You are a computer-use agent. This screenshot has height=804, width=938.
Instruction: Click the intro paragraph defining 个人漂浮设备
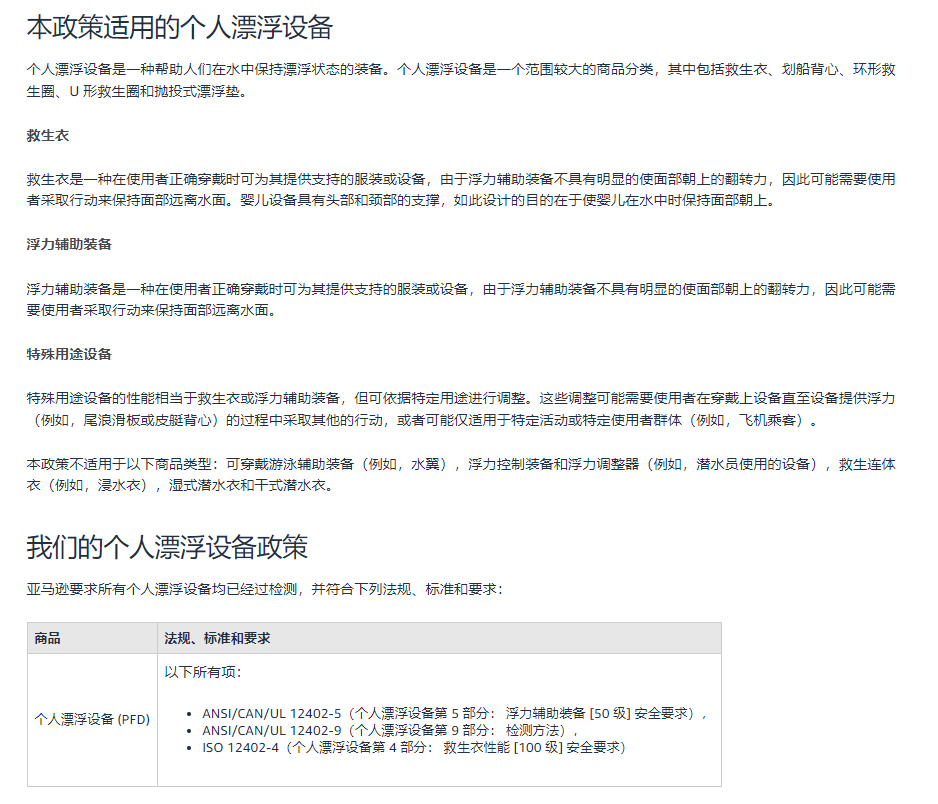pyautogui.click(x=460, y=80)
